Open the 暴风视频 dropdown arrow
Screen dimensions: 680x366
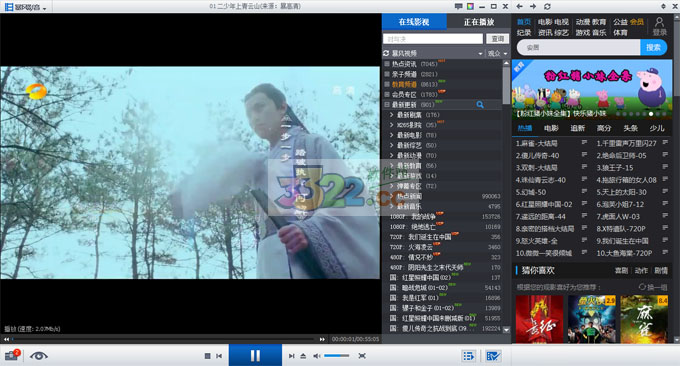480,54
